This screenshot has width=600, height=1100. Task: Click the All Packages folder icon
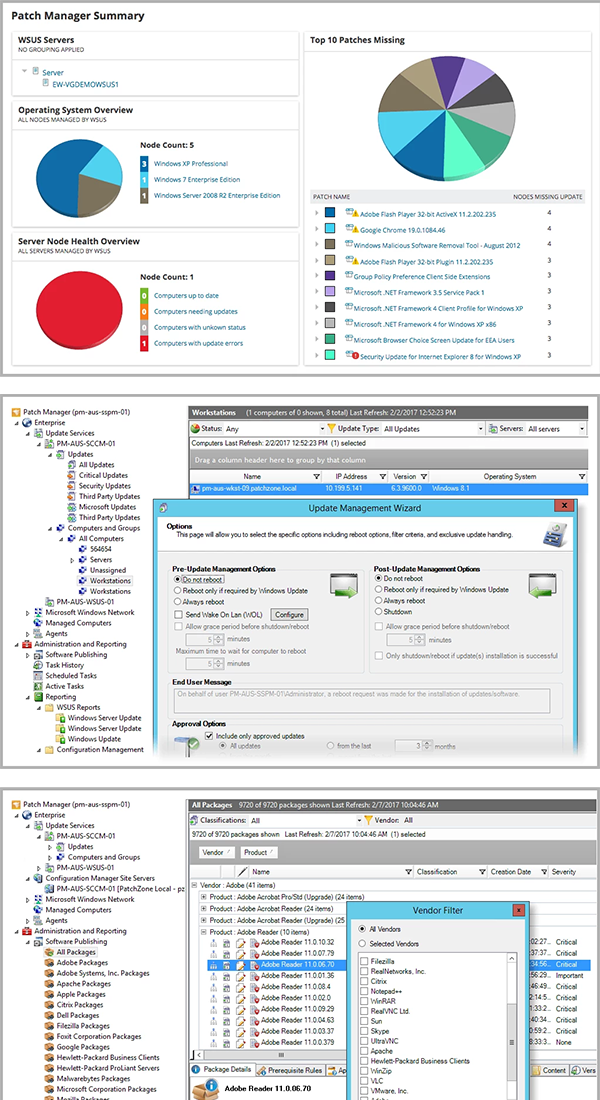tap(49, 953)
